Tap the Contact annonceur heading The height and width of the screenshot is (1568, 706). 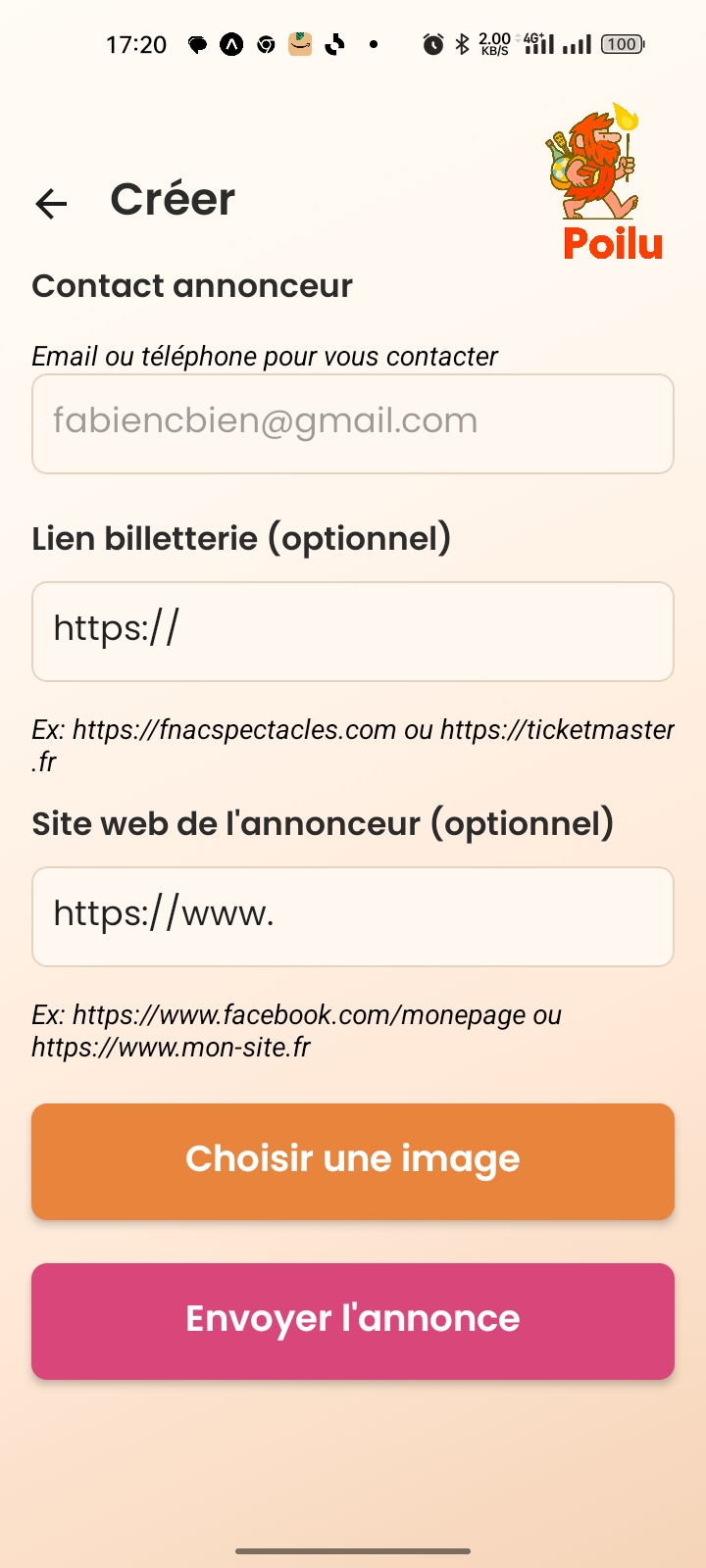[x=192, y=286]
